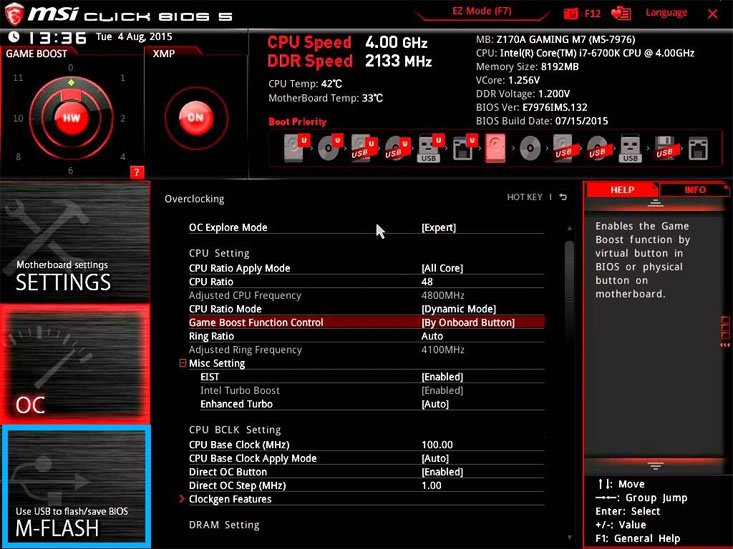The width and height of the screenshot is (733, 549).
Task: Close the BIOS with the red X
Action: 712,14
